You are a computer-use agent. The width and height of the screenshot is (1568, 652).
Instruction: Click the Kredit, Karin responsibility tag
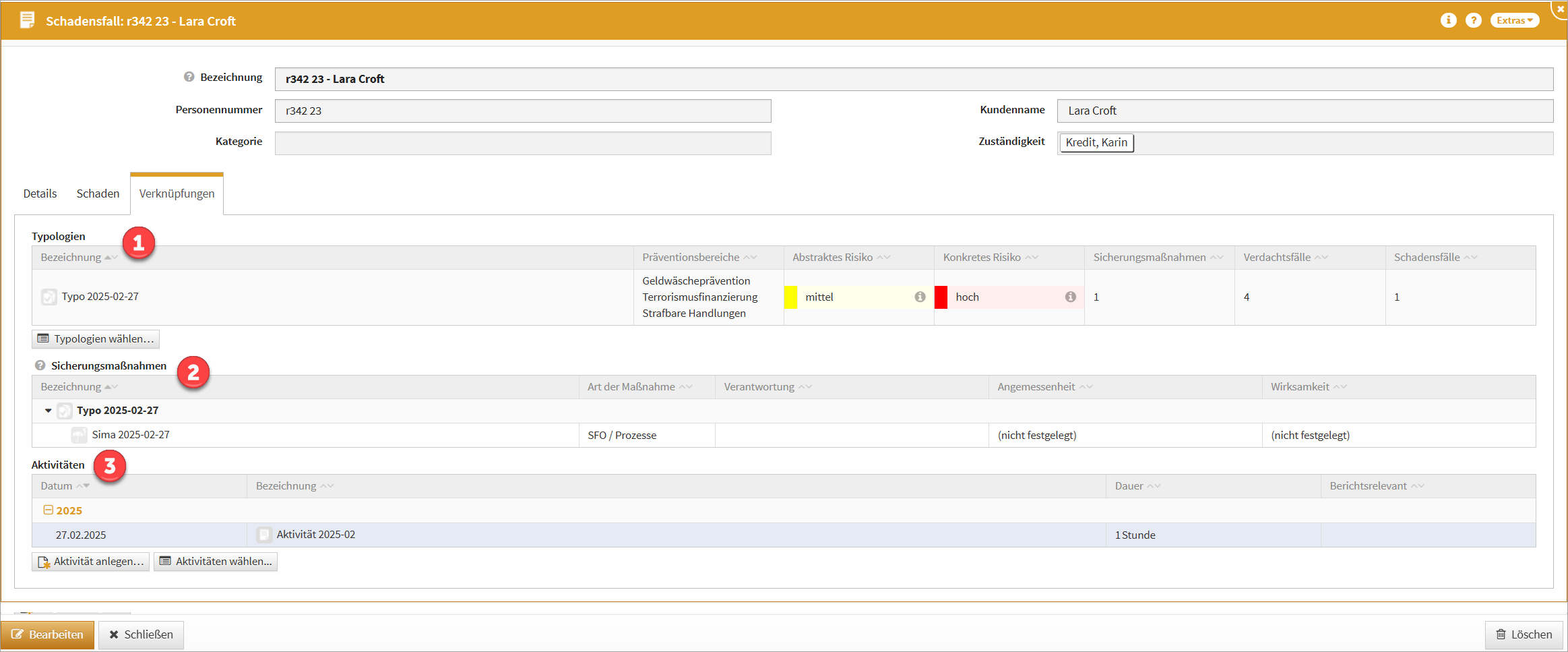(1096, 142)
